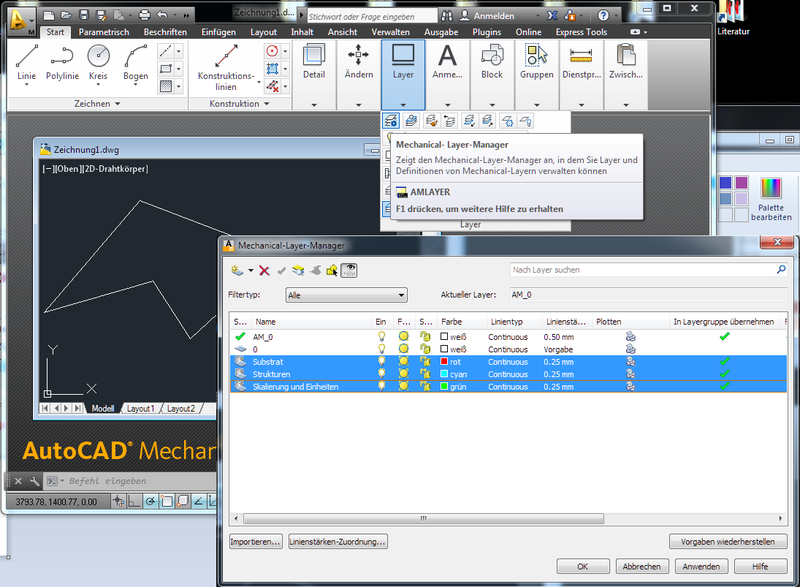Click the red color swatch for Substrat
Viewport: 800px width, 587px height.
pos(444,362)
